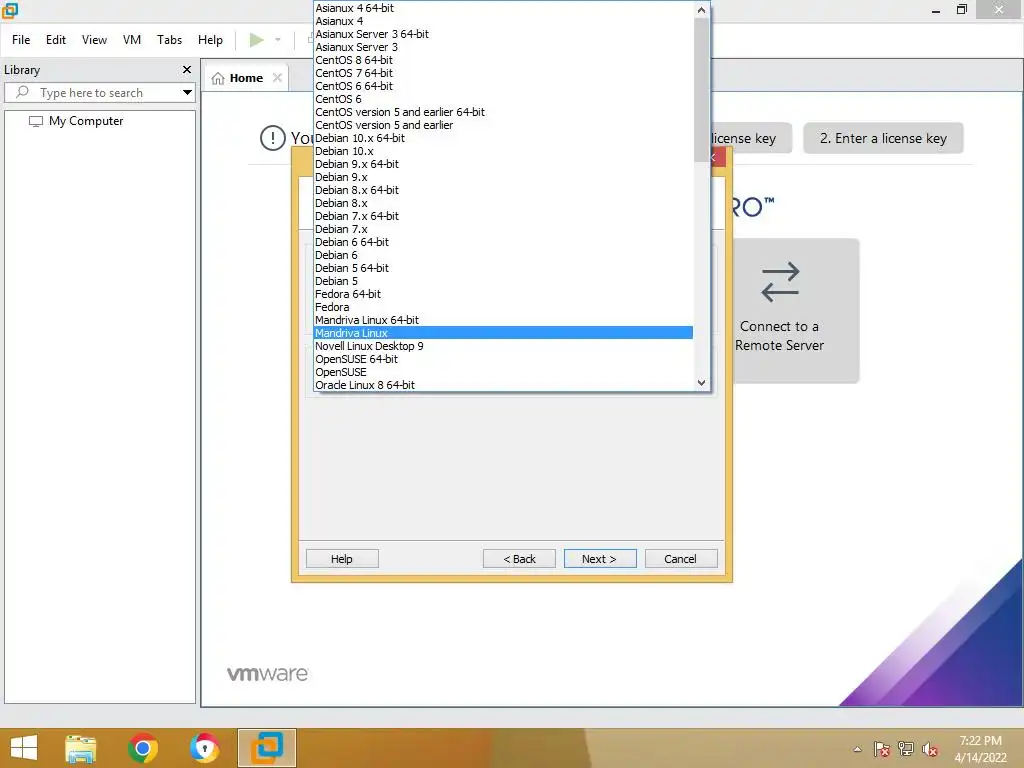1024x768 pixels.
Task: Open the Library search dropdown arrow
Action: 187,93
